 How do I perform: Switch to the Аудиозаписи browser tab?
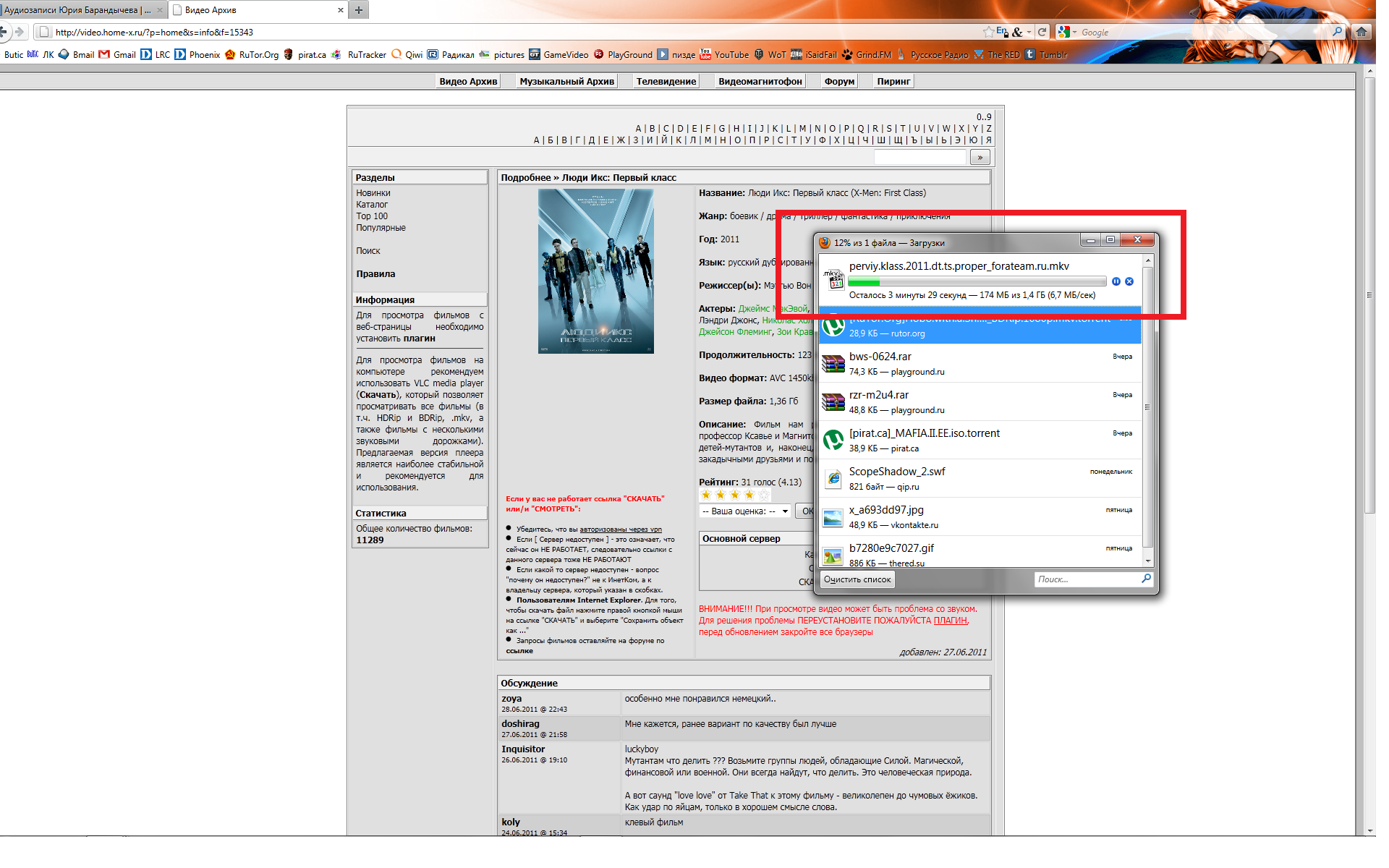pyautogui.click(x=78, y=10)
